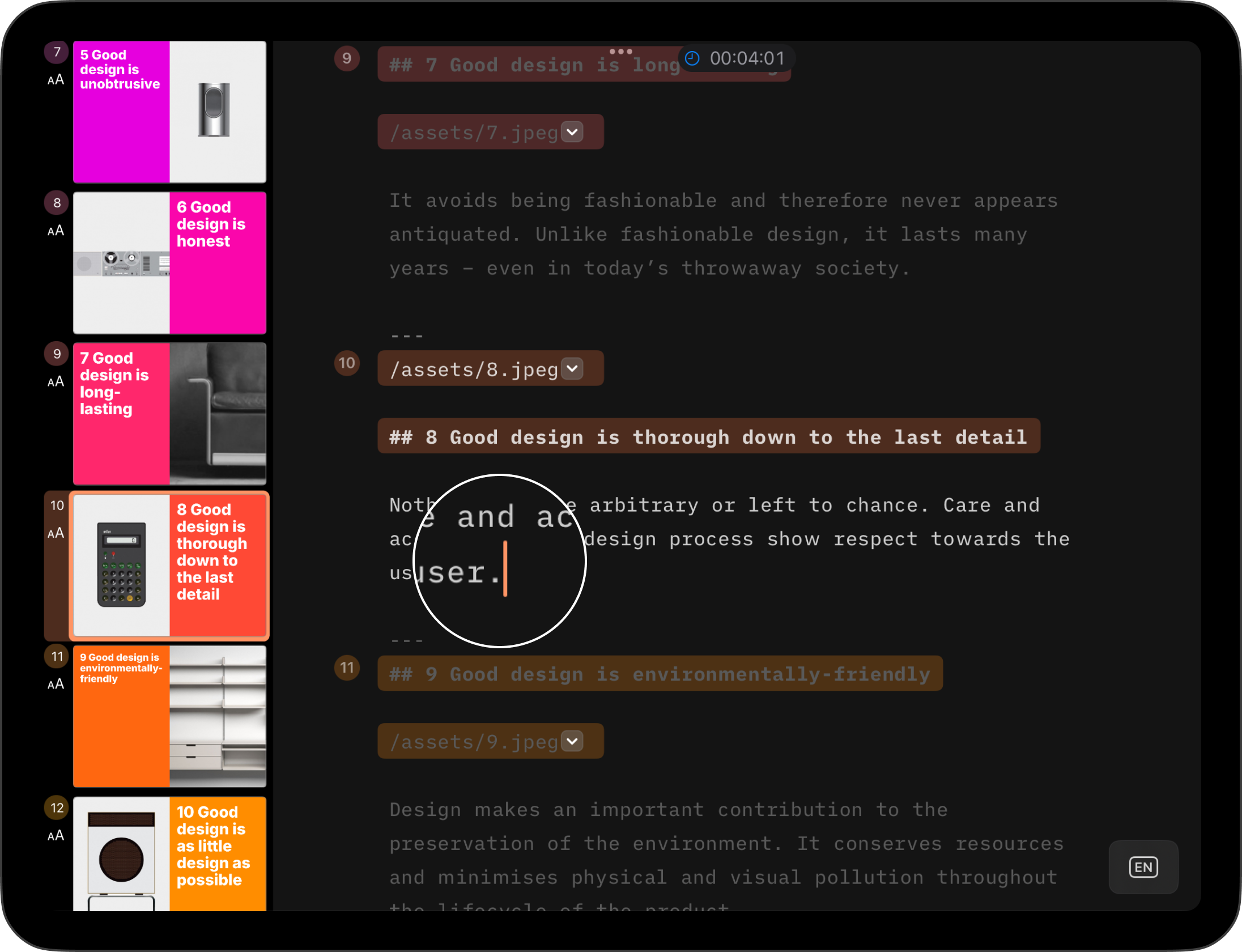Click heading '## 9 Good design is environmentally-friendly'
Viewport: 1242px width, 952px height.
pos(660,674)
